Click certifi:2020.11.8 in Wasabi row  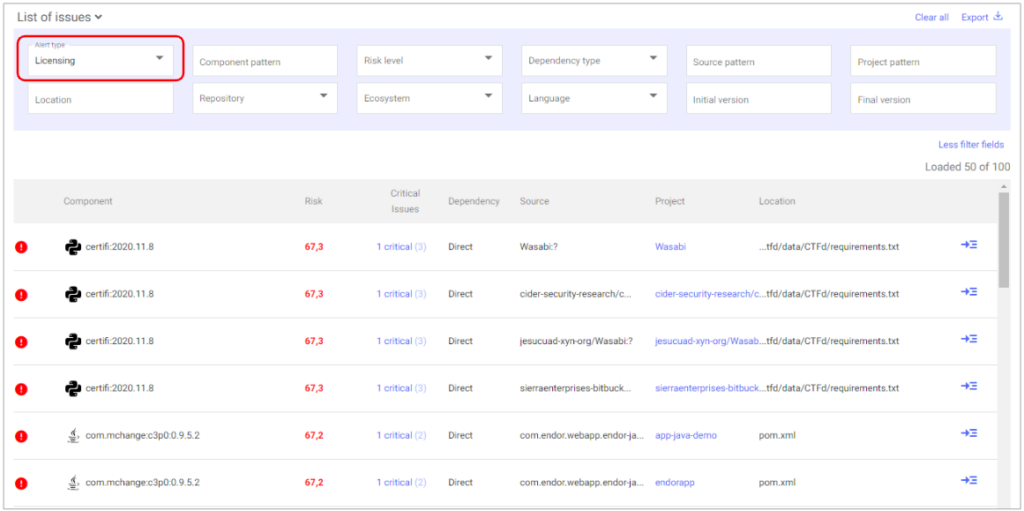coord(120,247)
